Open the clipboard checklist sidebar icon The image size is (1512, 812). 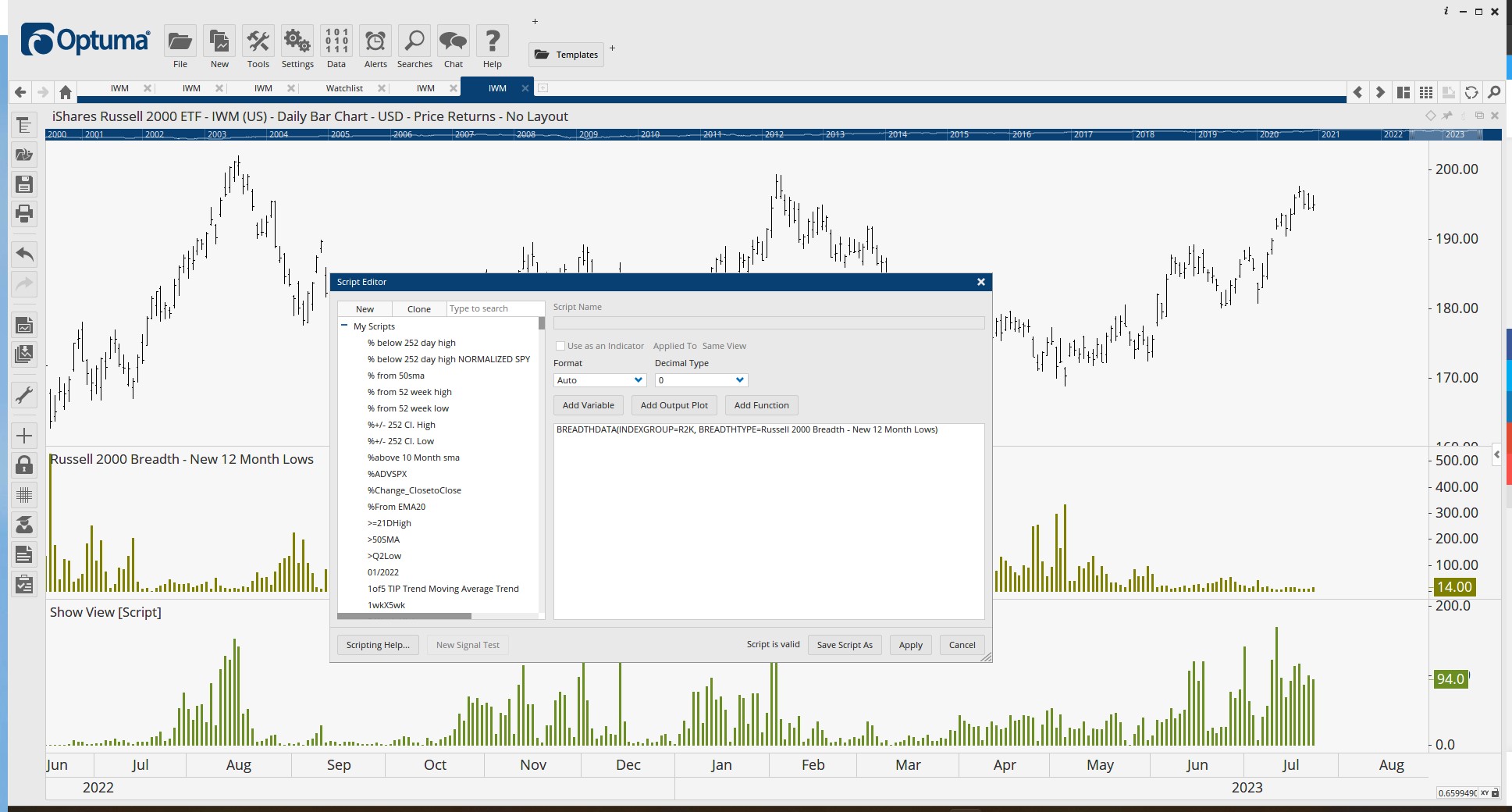click(24, 584)
